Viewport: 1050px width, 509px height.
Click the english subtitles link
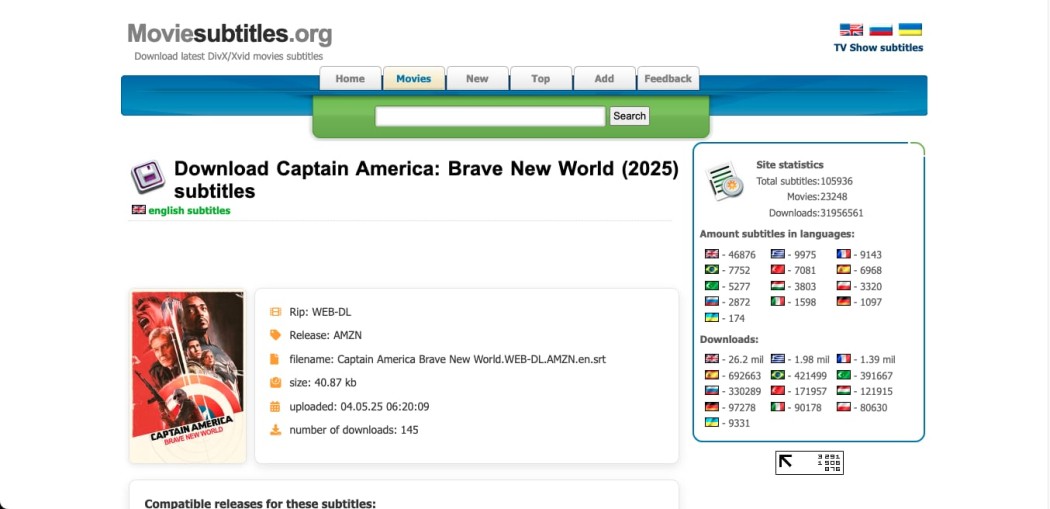pyautogui.click(x=190, y=210)
